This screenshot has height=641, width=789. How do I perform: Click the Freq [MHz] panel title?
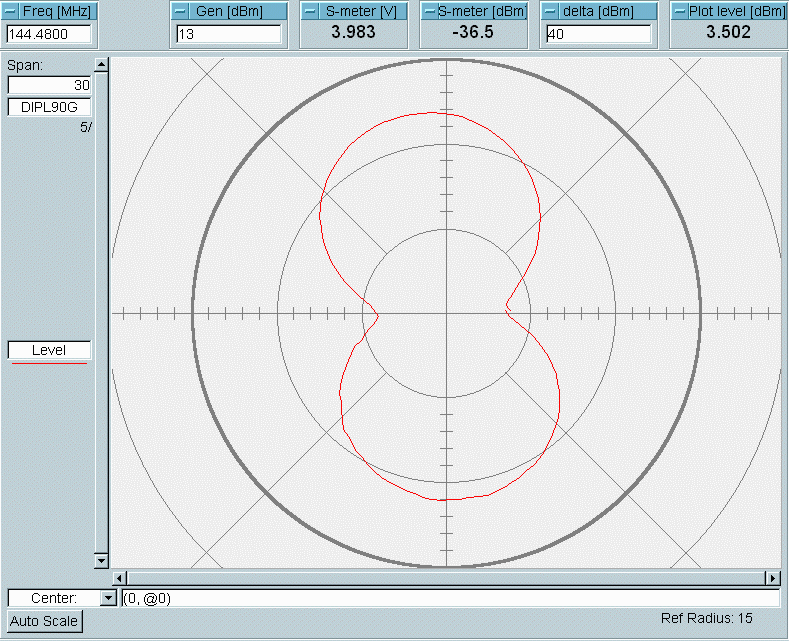[57, 11]
